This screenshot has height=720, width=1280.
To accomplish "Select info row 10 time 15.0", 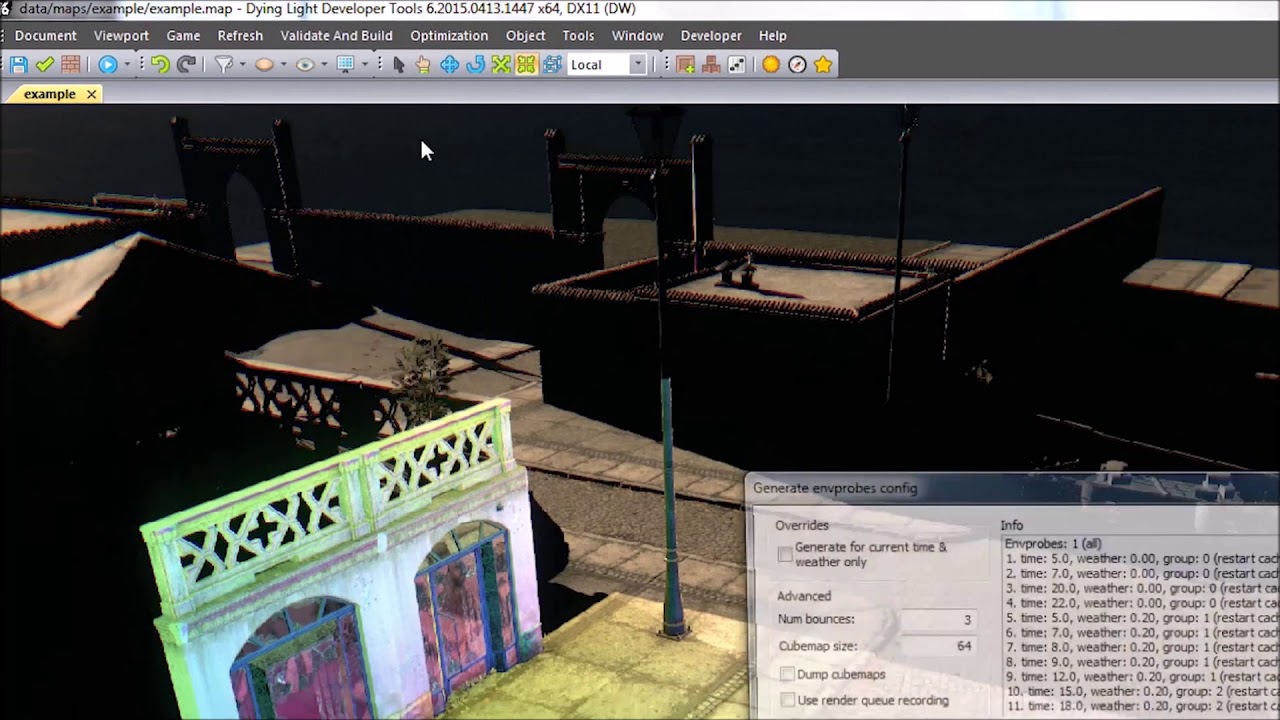I will pos(1142,691).
